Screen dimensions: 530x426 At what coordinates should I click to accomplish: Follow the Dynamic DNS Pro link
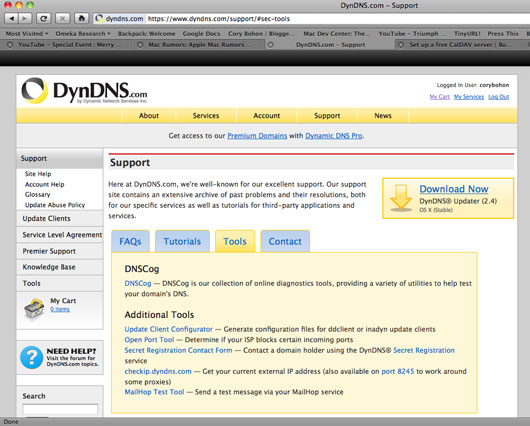pos(334,136)
